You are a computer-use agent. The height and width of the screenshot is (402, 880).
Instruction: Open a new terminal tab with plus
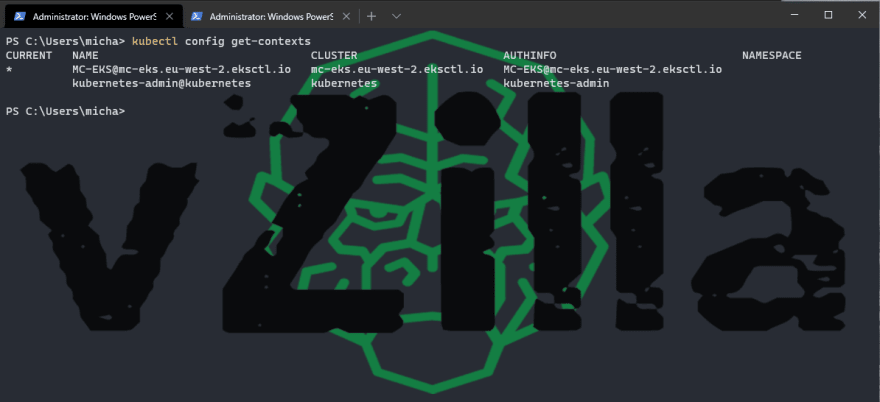pyautogui.click(x=371, y=16)
